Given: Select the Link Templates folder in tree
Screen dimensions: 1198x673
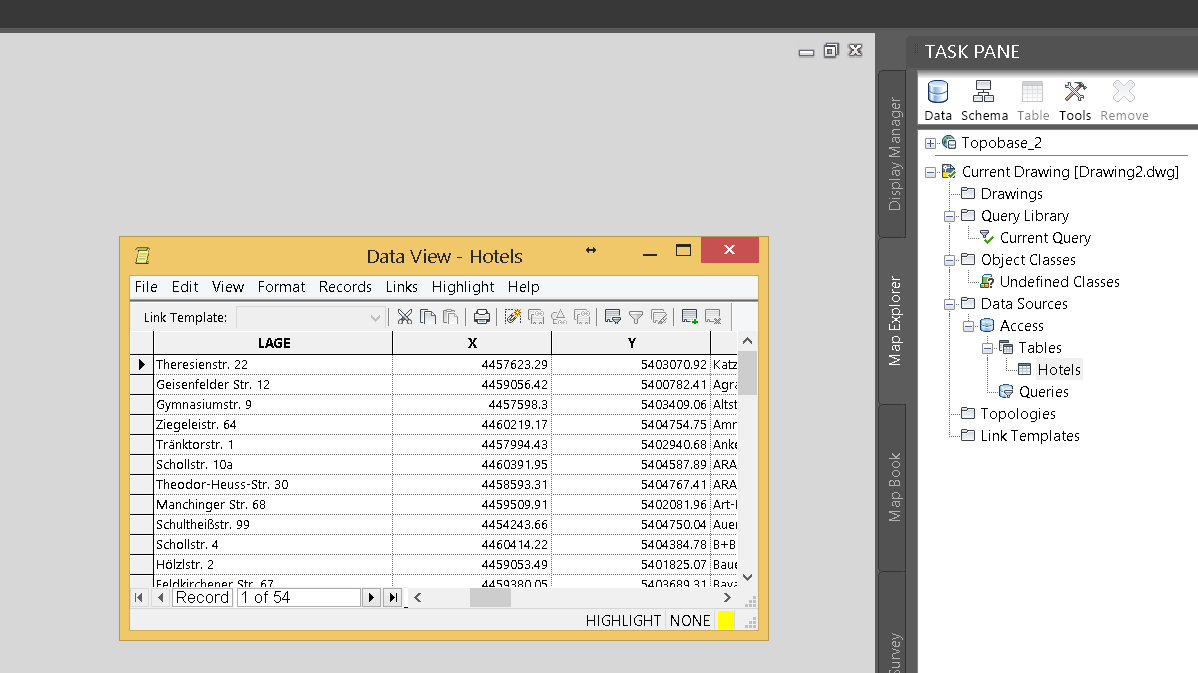Looking at the screenshot, I should click(x=1030, y=436).
